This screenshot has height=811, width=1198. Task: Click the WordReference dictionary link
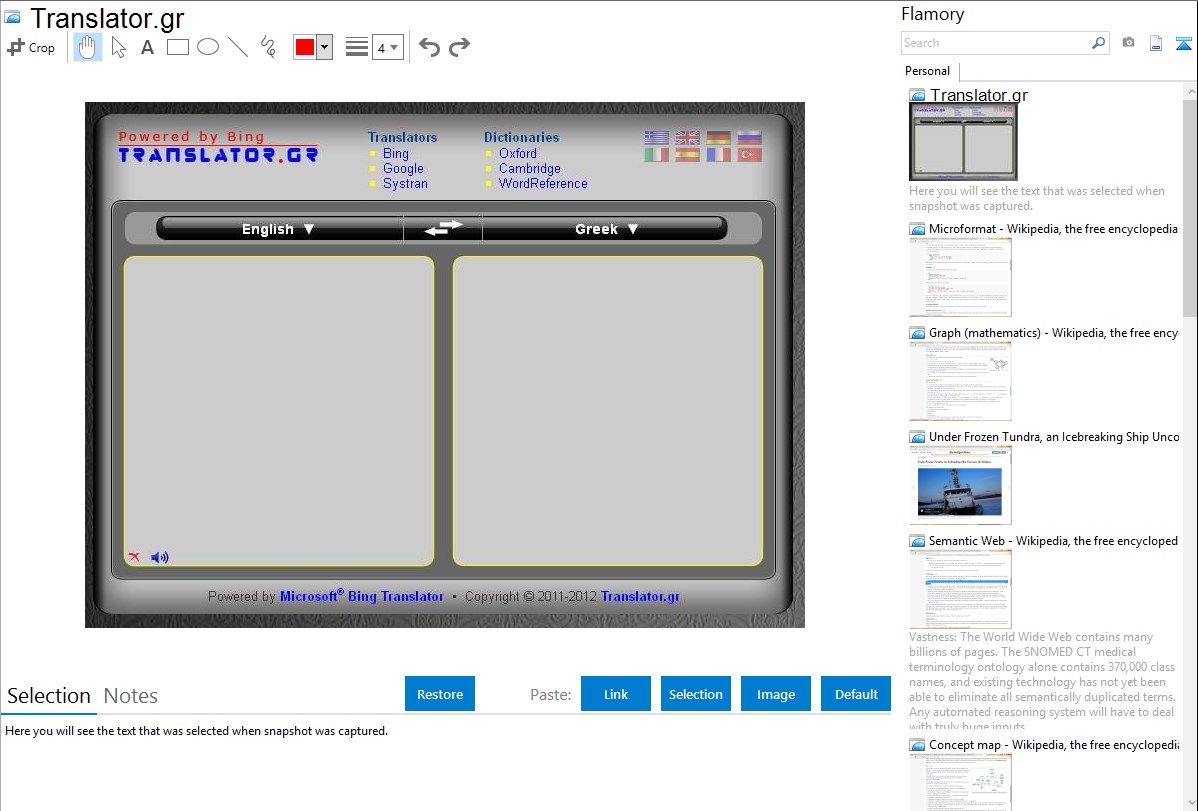(543, 183)
